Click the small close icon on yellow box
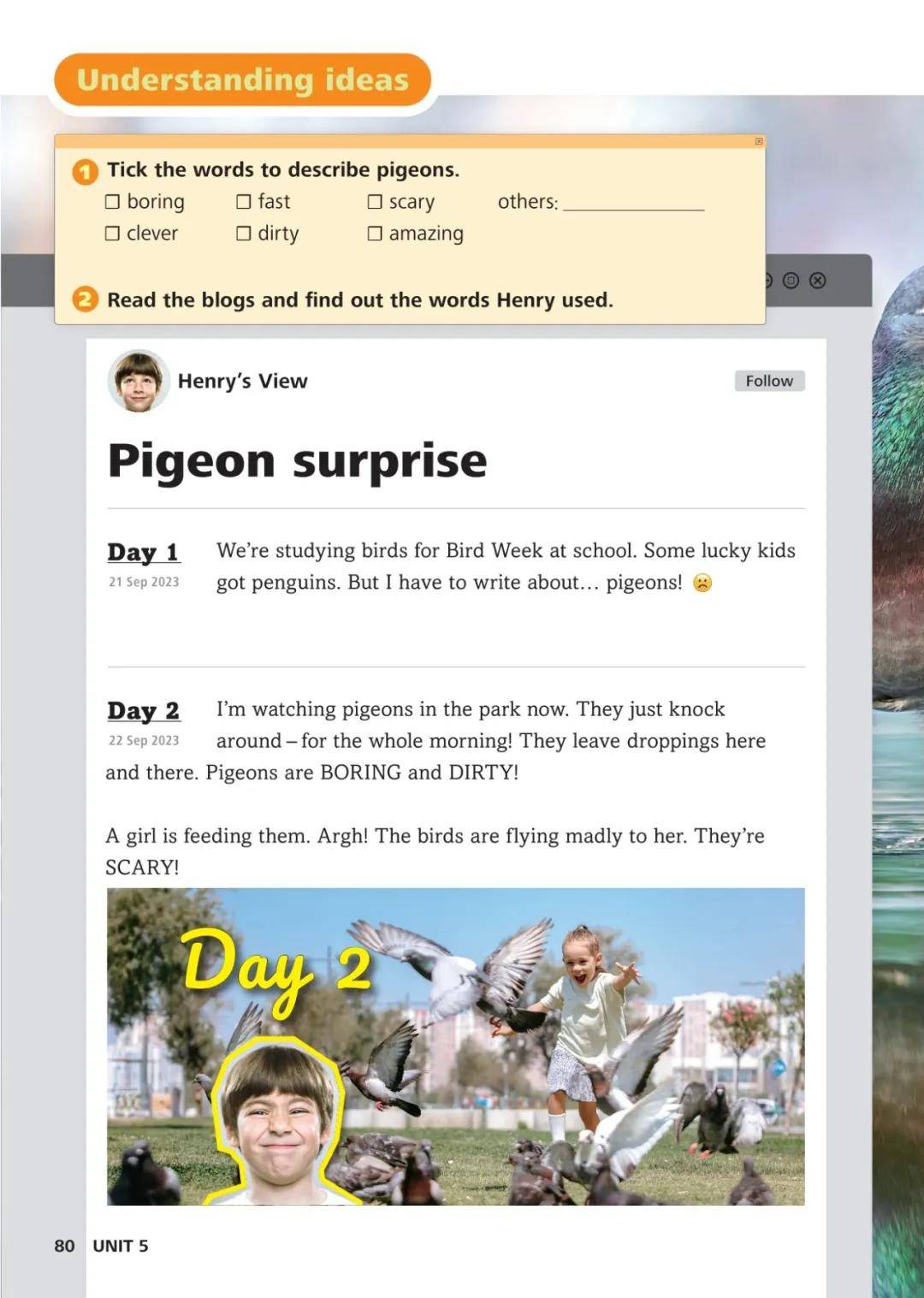This screenshot has height=1298, width=924. (x=759, y=141)
